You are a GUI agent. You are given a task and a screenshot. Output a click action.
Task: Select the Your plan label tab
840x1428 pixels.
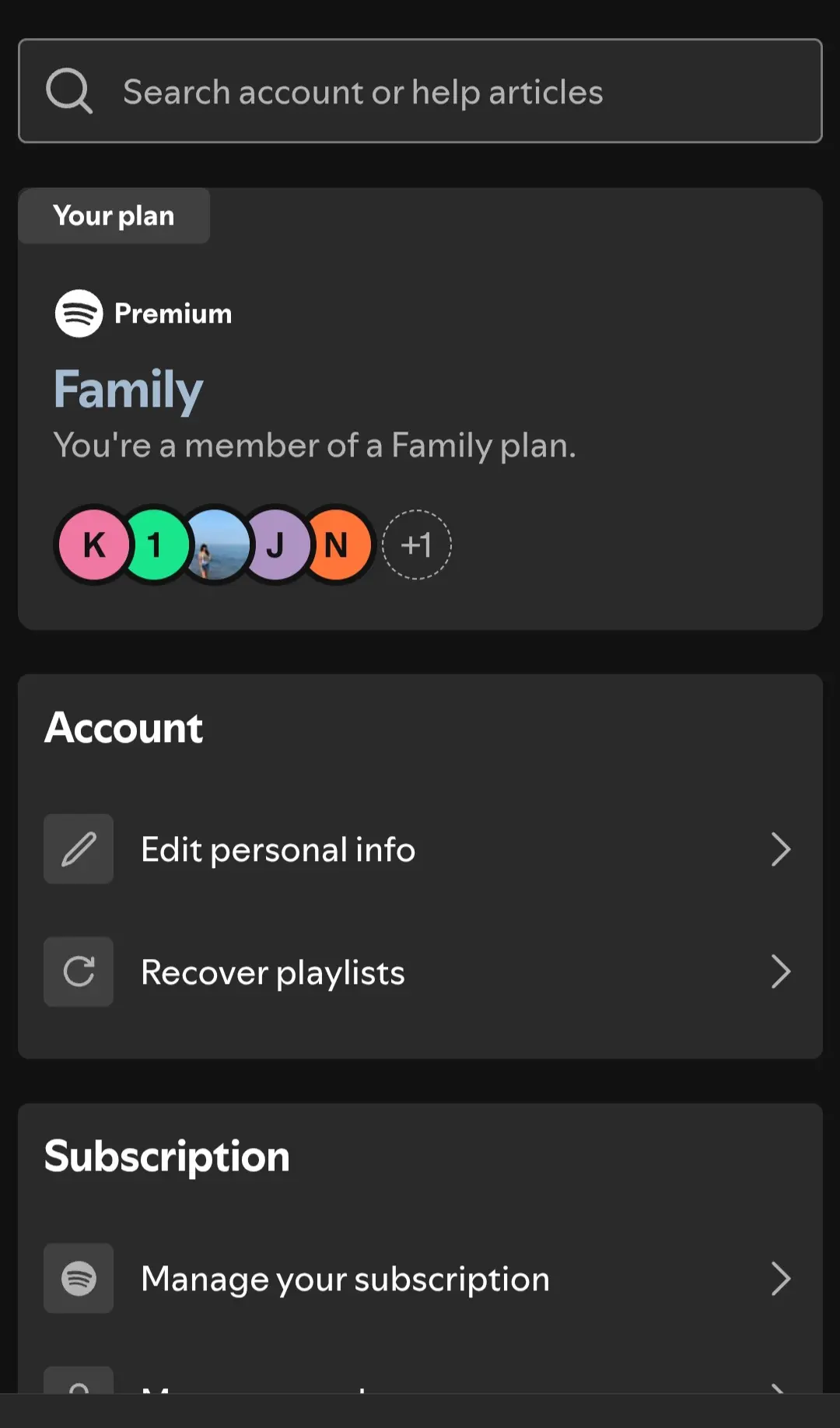114,215
